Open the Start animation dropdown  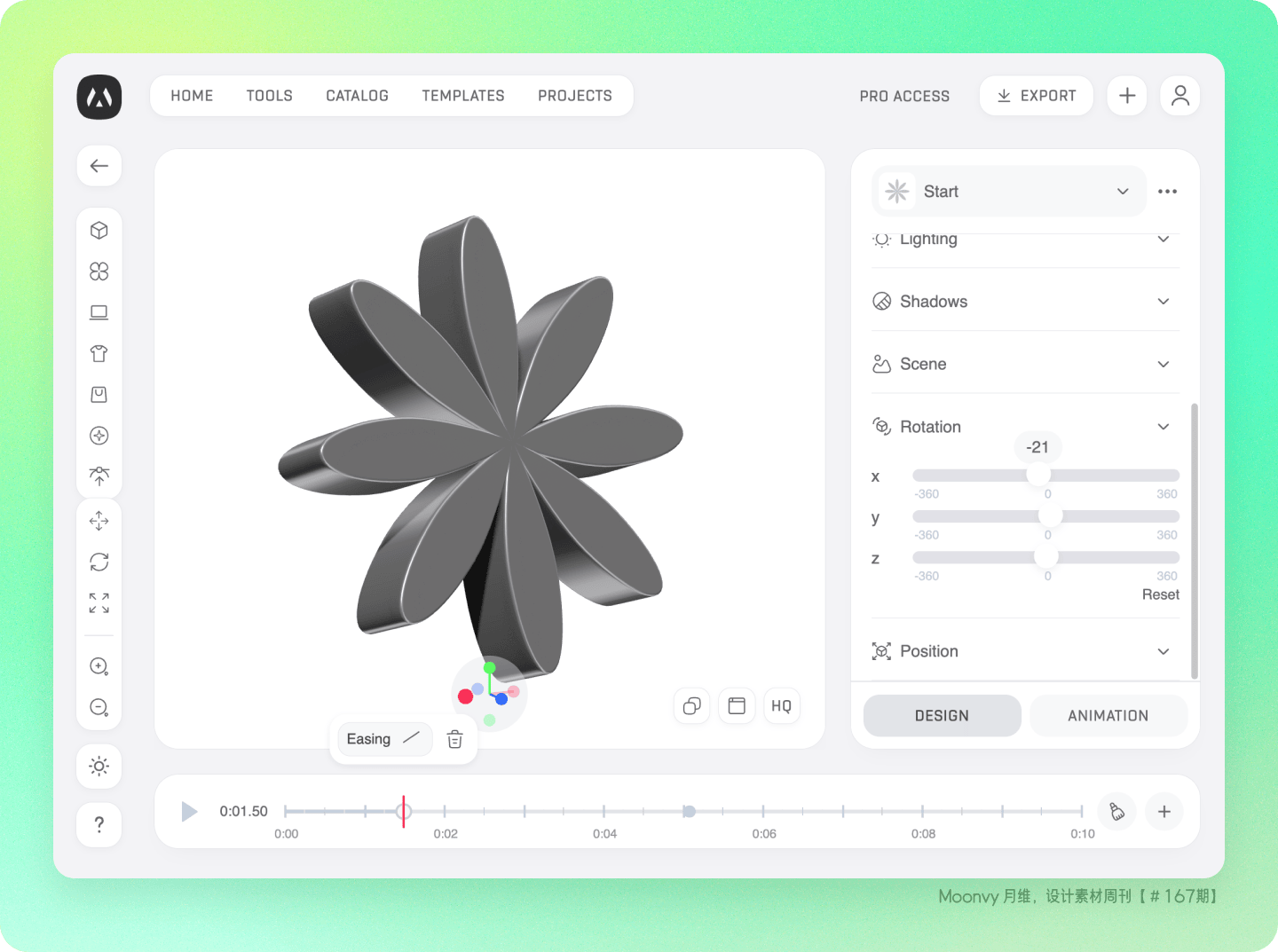pyautogui.click(x=1009, y=192)
